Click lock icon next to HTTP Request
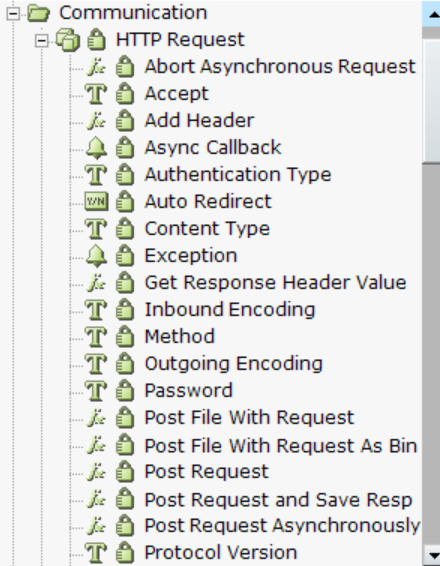The height and width of the screenshot is (566, 440). 96,40
